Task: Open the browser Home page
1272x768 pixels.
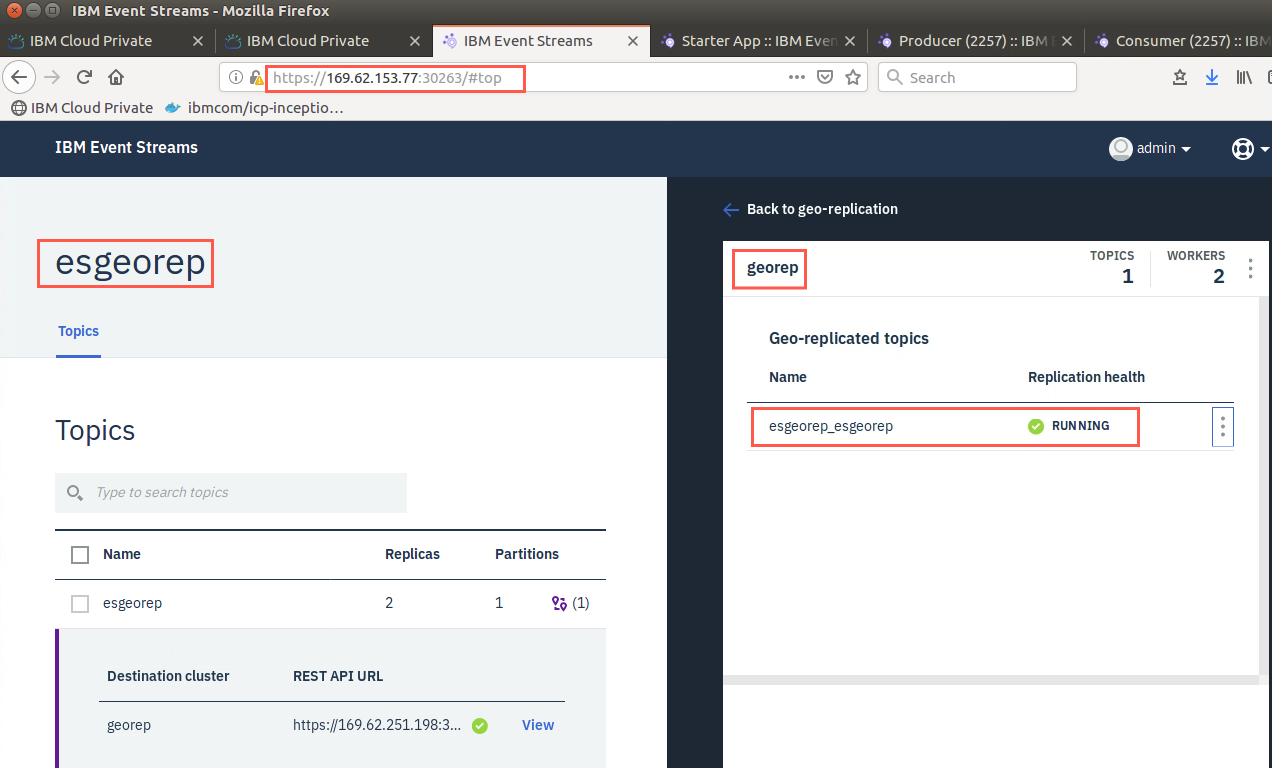Action: pyautogui.click(x=116, y=77)
